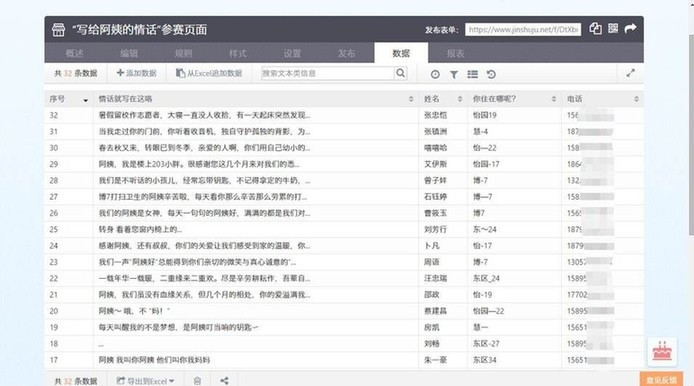Click 从Excel追加数据 button

pos(209,73)
